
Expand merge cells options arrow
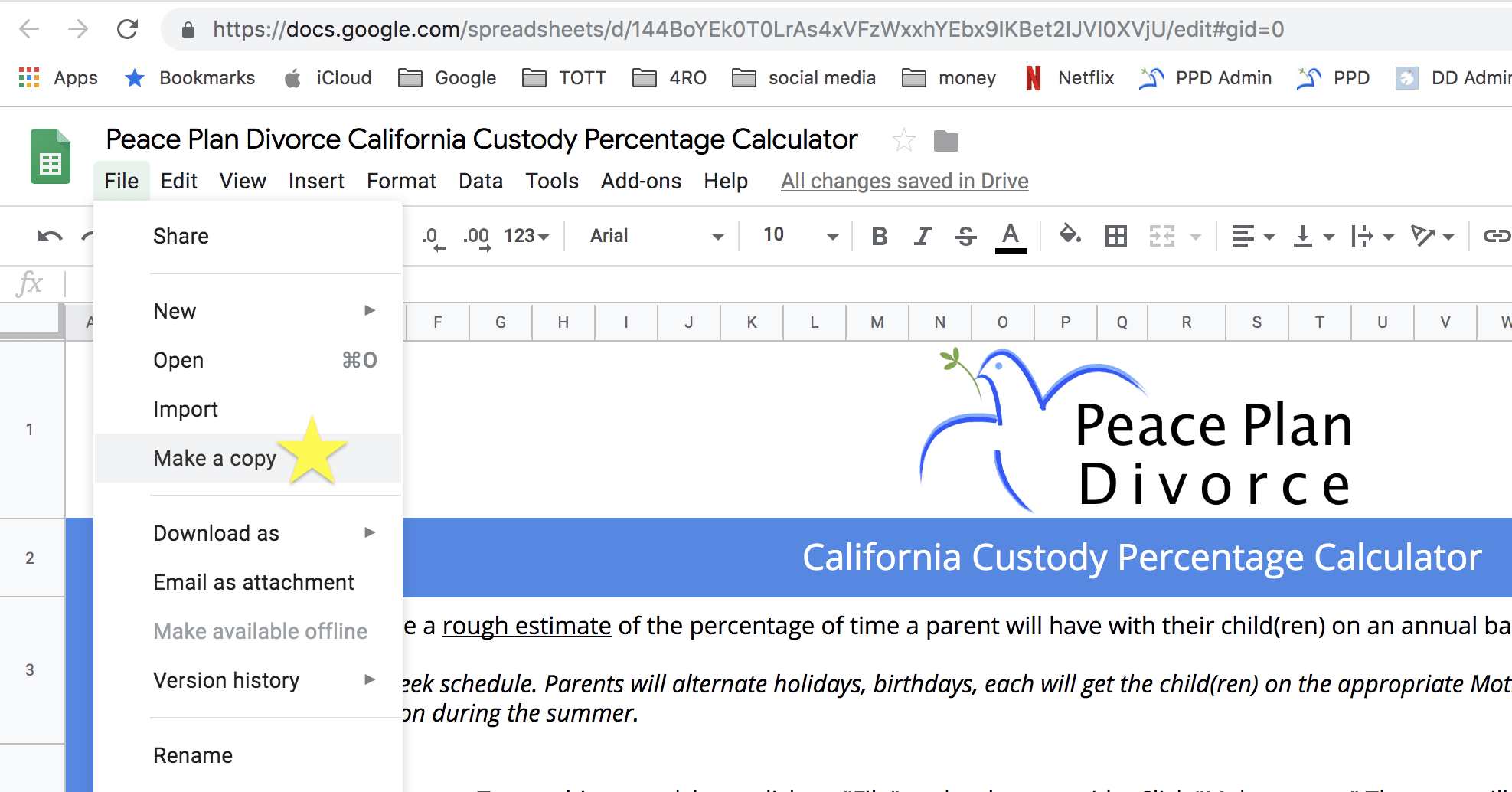tap(1196, 237)
